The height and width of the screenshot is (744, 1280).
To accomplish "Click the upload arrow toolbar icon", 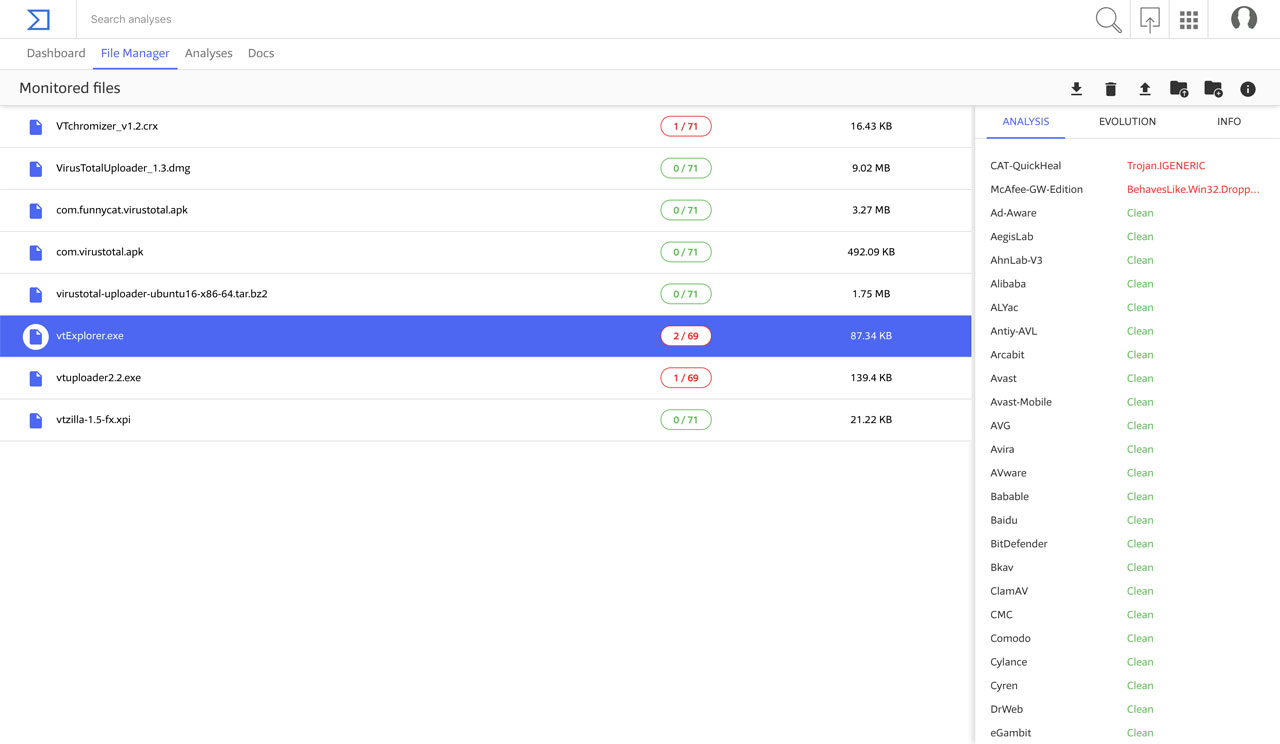I will point(1145,89).
